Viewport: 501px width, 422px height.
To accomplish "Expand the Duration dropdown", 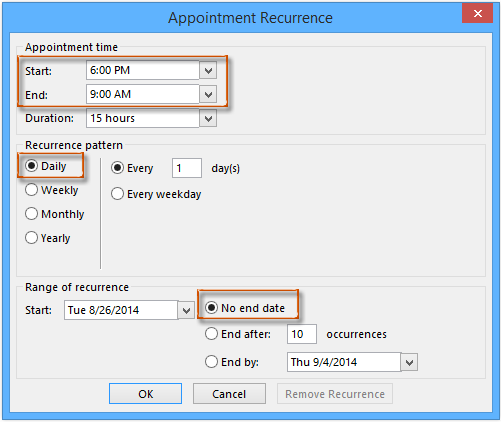I will [x=208, y=118].
